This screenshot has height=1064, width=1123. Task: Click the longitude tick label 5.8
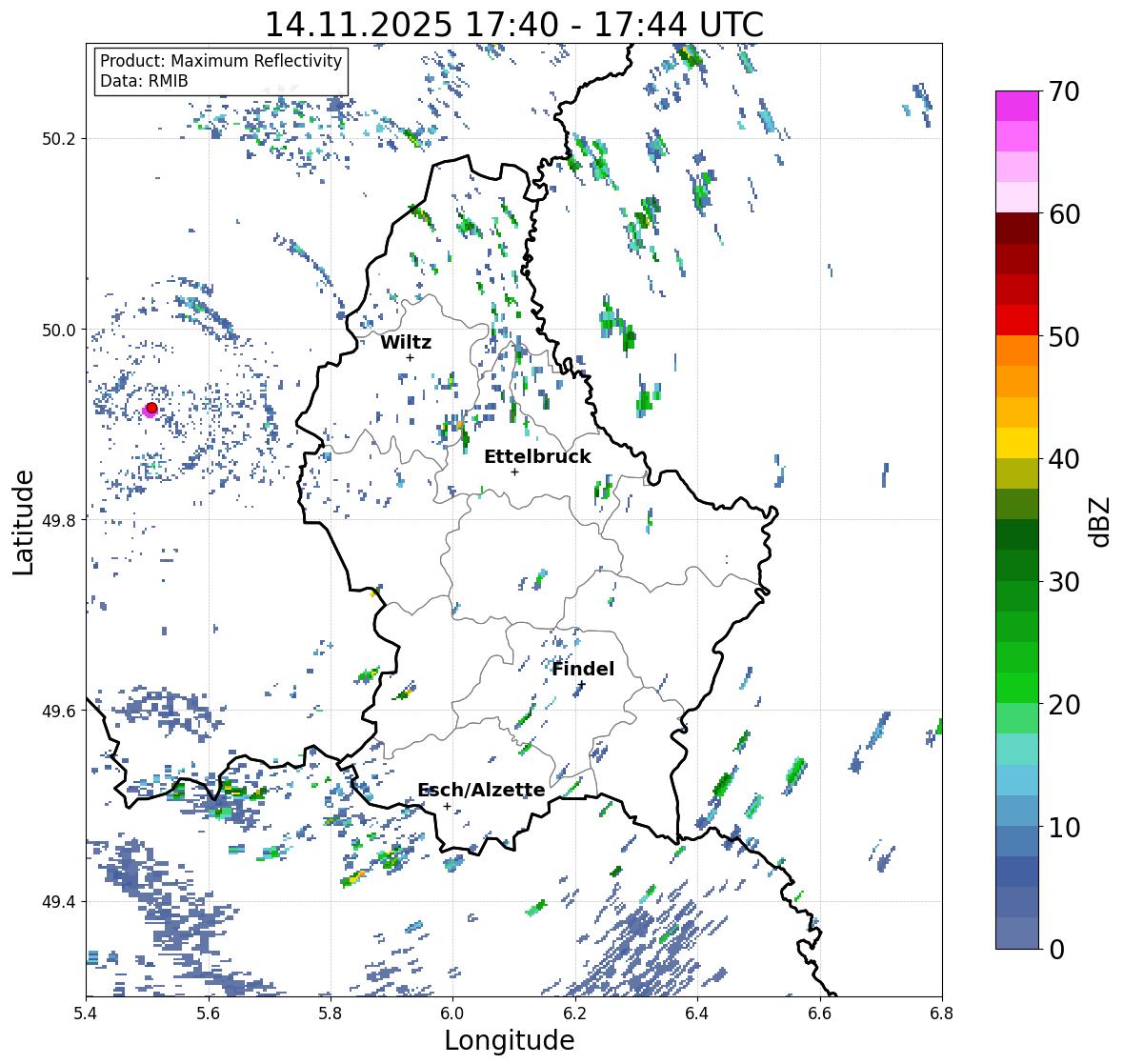coord(331,1014)
